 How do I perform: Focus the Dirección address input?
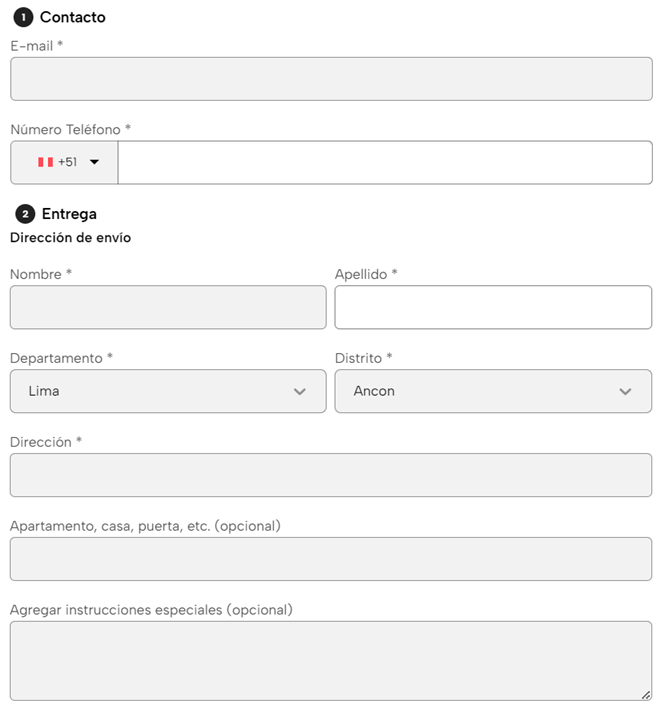[x=331, y=475]
